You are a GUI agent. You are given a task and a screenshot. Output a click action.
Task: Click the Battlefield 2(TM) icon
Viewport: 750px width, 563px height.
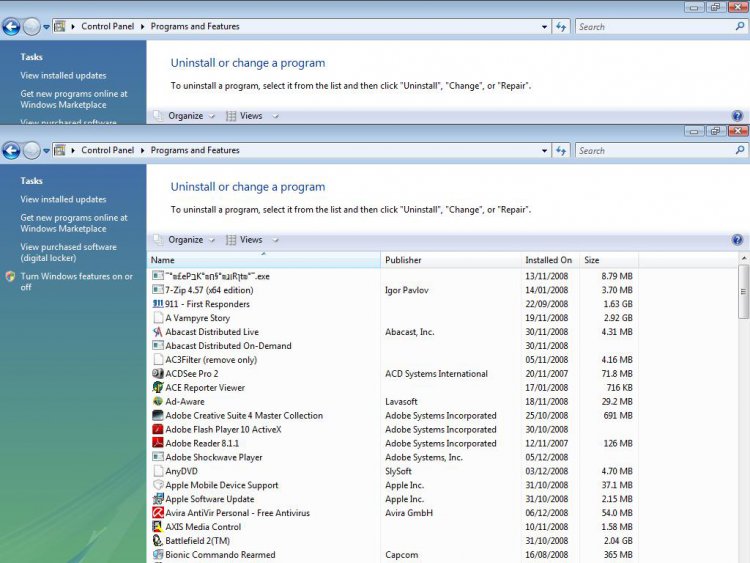pos(157,541)
